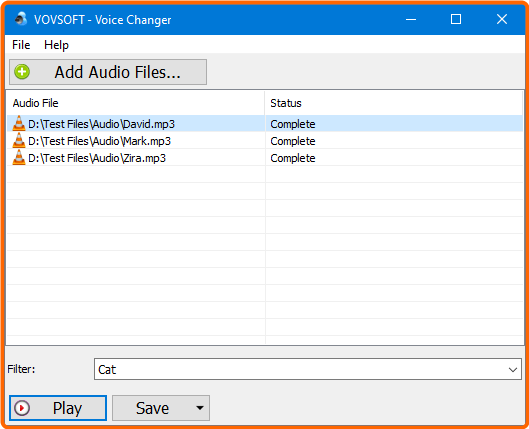Open the File menu
Viewport: 529px width, 429px height.
pyautogui.click(x=21, y=45)
